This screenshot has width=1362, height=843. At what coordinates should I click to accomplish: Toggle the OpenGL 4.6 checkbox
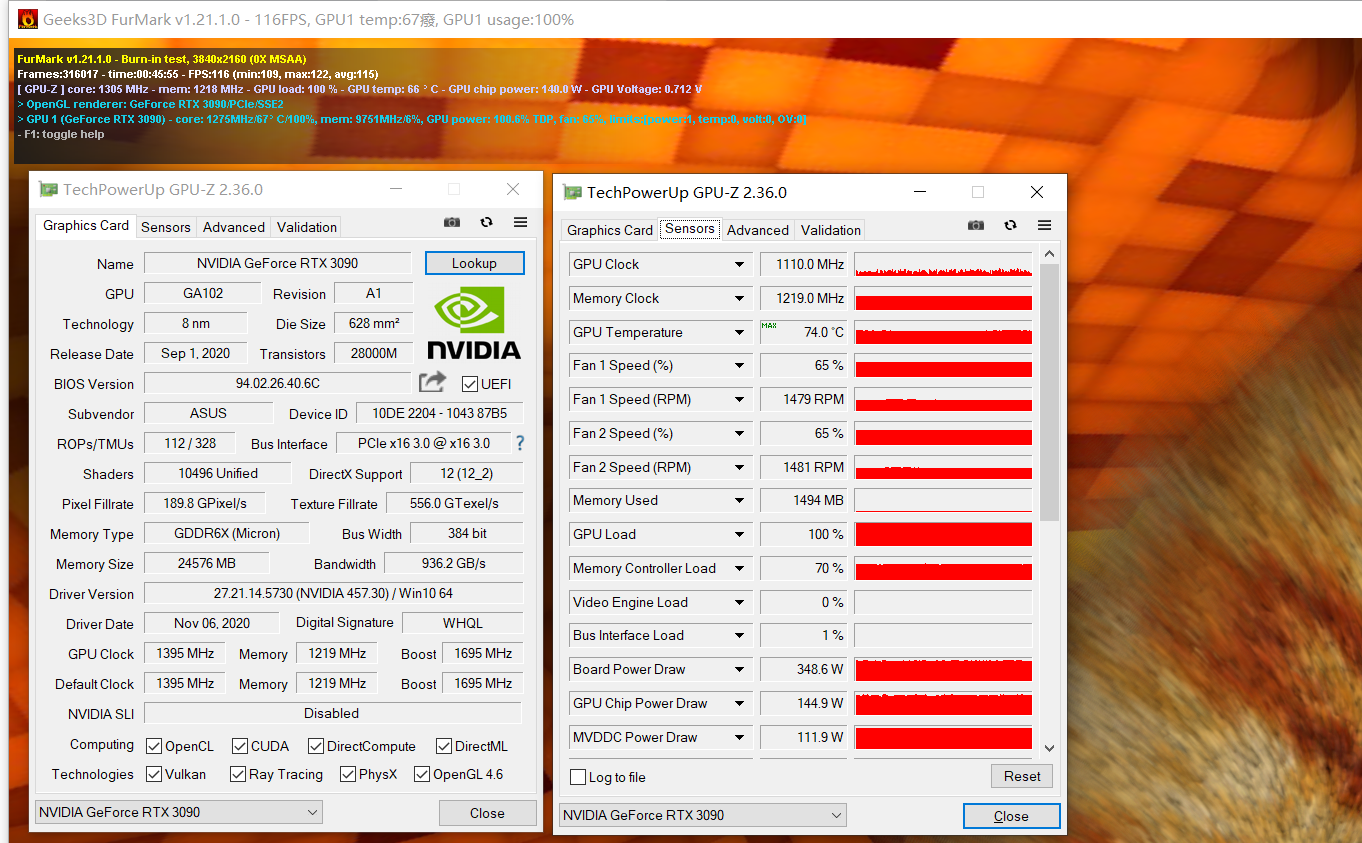tap(422, 774)
